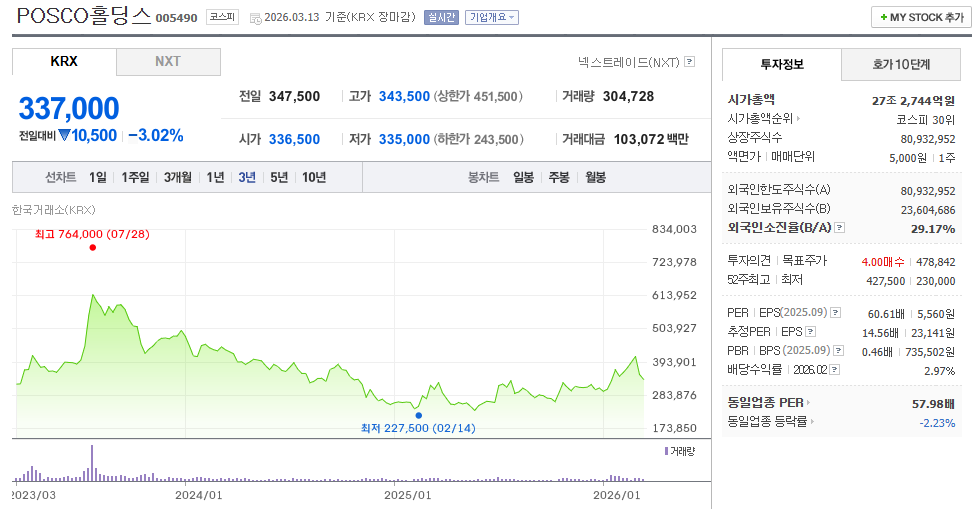Click the NXT help question-mark icon
976x509 pixels.
pyautogui.click(x=689, y=62)
